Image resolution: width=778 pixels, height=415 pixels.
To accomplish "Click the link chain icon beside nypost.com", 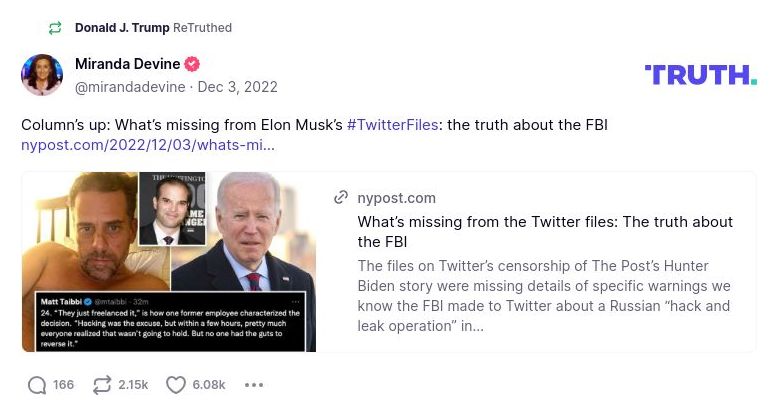I will 341,198.
